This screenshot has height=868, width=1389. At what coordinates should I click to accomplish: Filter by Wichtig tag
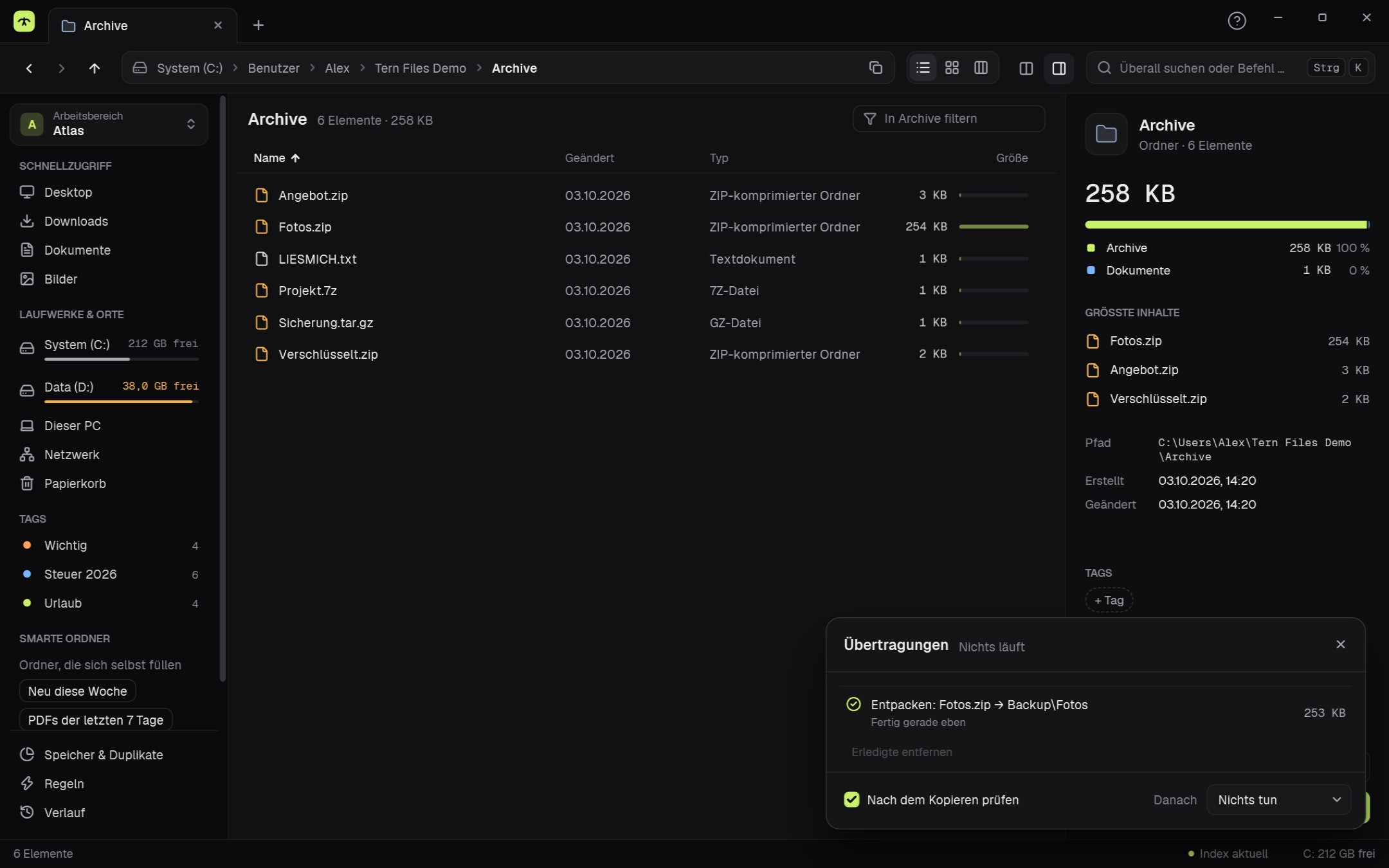coord(109,545)
